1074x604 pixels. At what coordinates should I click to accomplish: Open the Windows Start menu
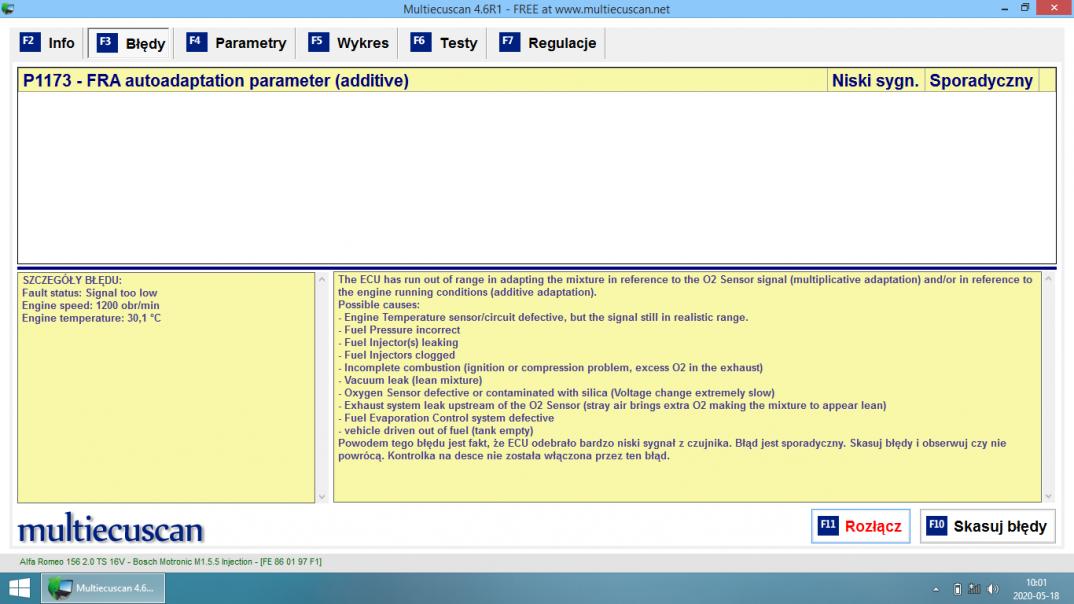click(19, 588)
